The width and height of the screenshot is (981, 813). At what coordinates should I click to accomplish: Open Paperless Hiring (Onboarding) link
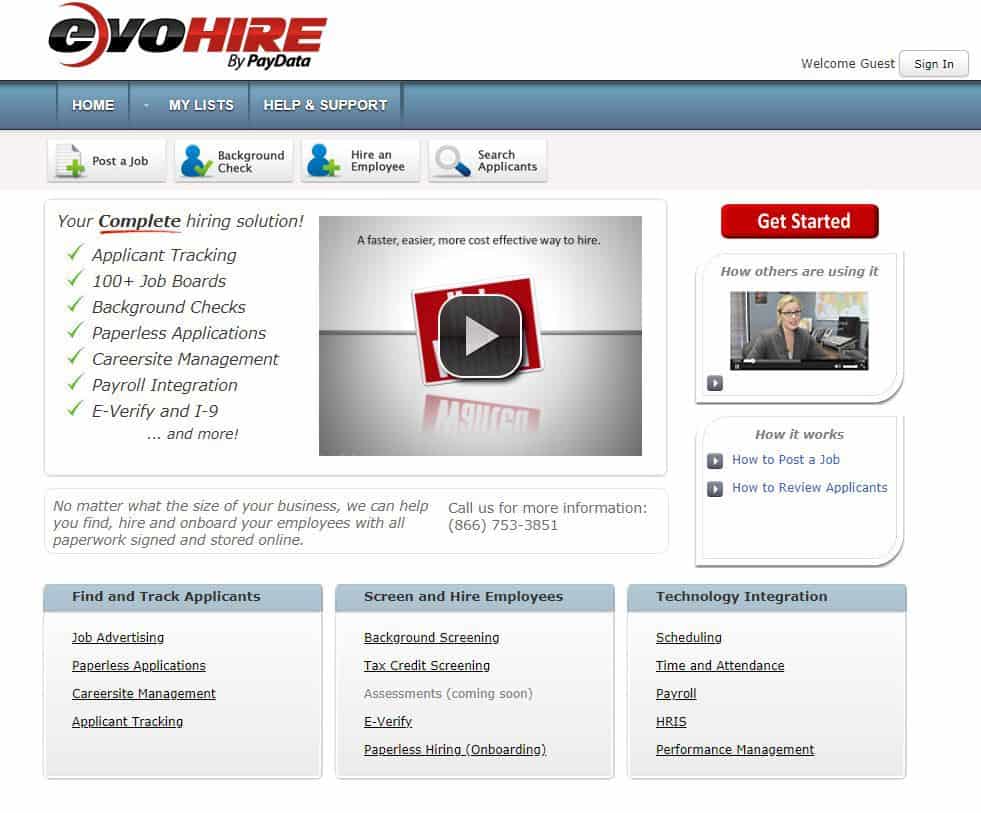pyautogui.click(x=455, y=750)
